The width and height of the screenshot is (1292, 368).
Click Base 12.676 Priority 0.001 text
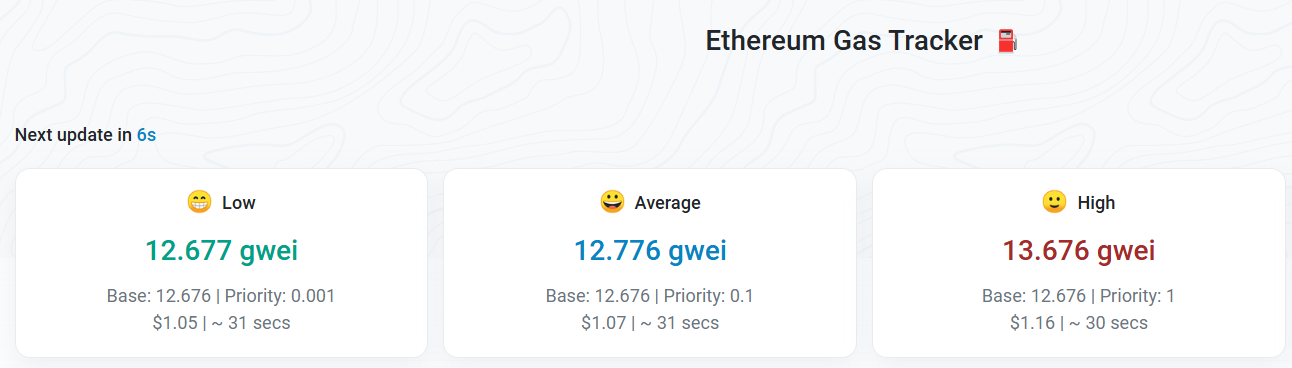pyautogui.click(x=221, y=296)
